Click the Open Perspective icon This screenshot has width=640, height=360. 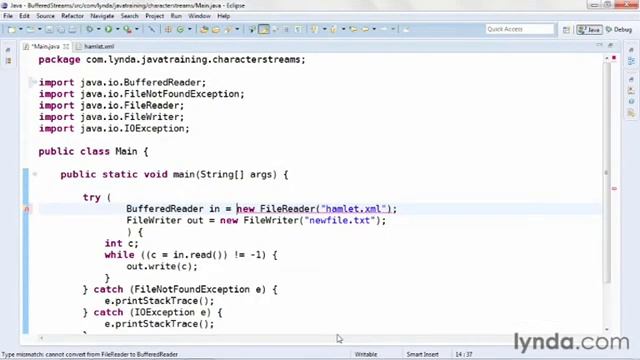[x=566, y=29]
